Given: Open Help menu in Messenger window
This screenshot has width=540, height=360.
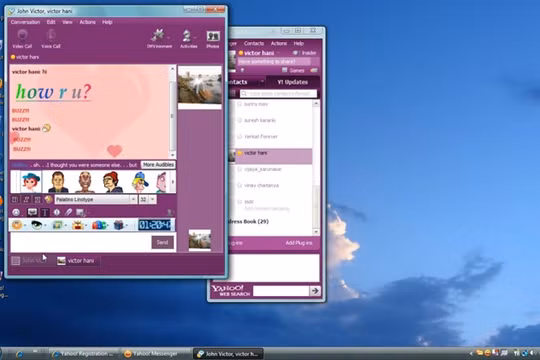Looking at the screenshot, I should (x=299, y=43).
